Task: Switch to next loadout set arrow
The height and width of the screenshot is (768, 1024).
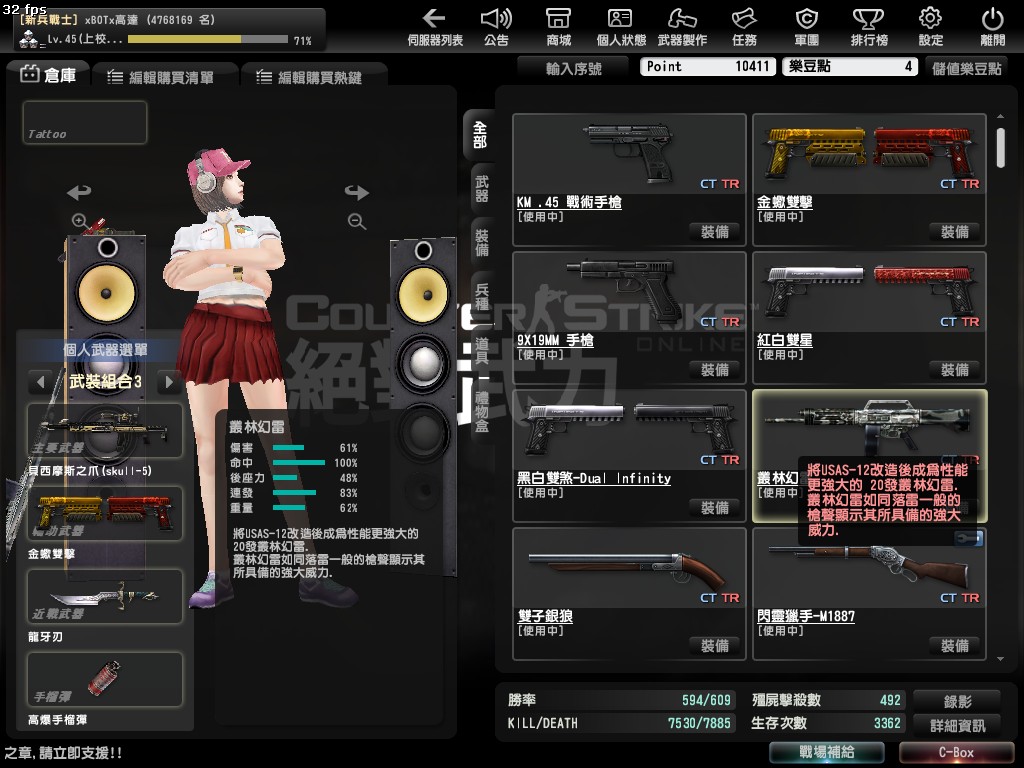Action: point(169,381)
